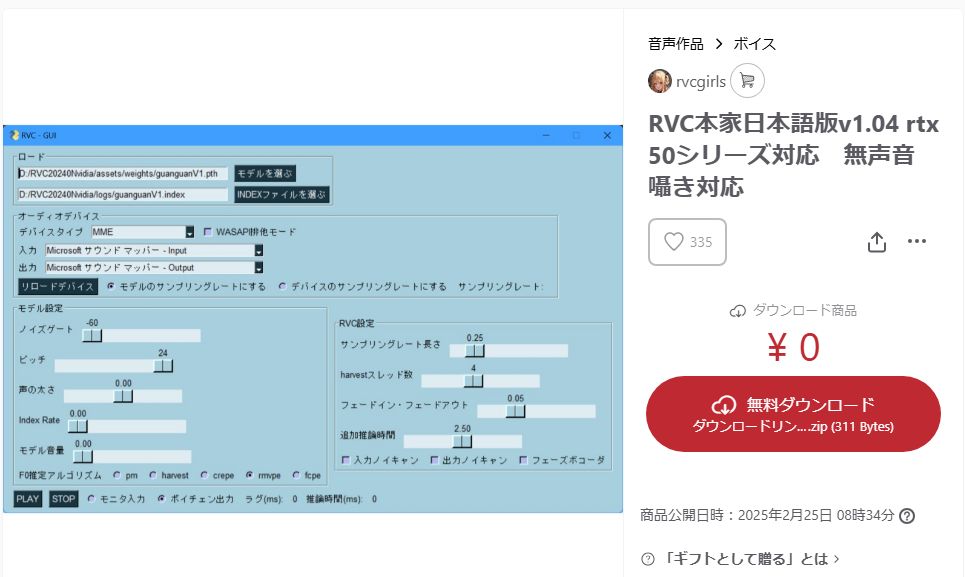Click the 商品公開日時 date text
Screen dimensions: 965x577
pos(767,515)
